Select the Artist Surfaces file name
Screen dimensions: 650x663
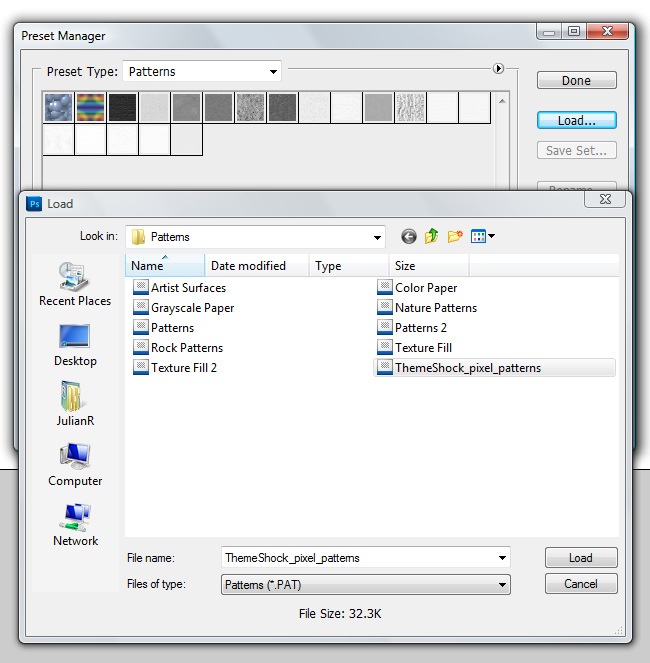189,288
